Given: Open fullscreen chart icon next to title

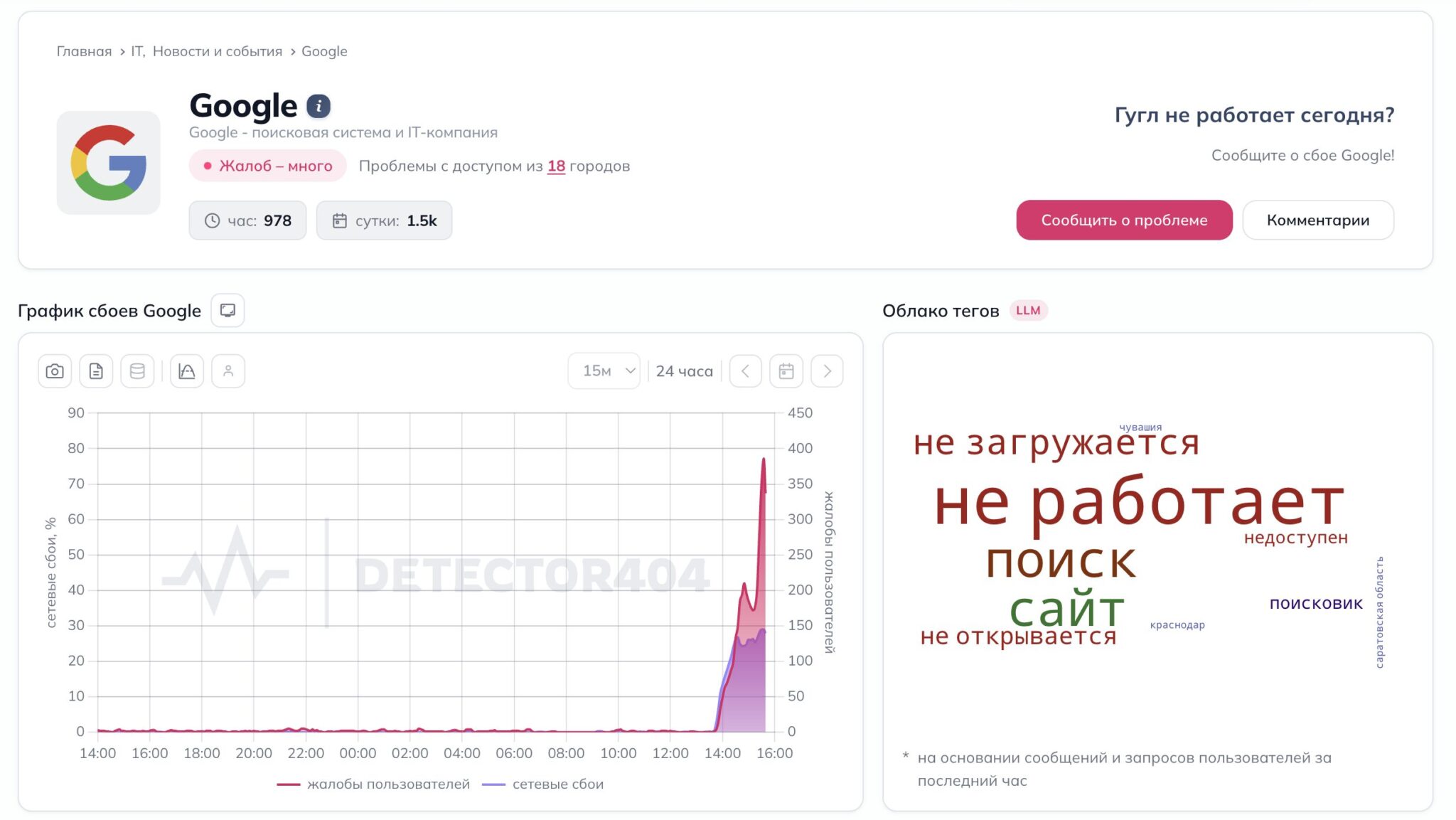Looking at the screenshot, I should click(x=227, y=311).
